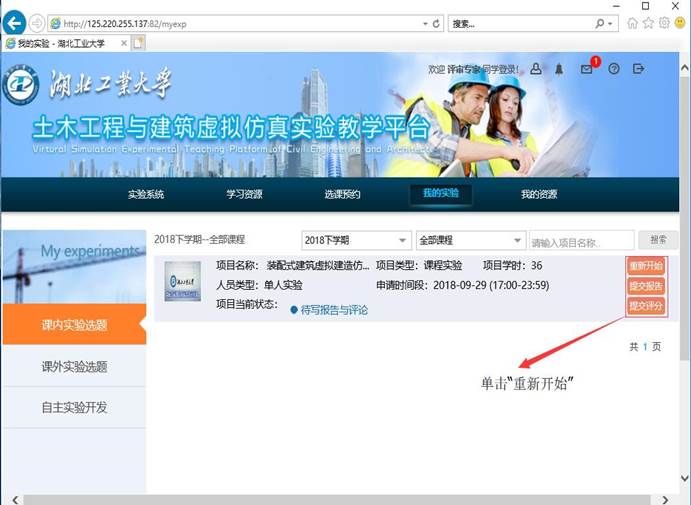Image resolution: width=691 pixels, height=505 pixels.
Task: Click the logout icon in header
Action: click(639, 69)
